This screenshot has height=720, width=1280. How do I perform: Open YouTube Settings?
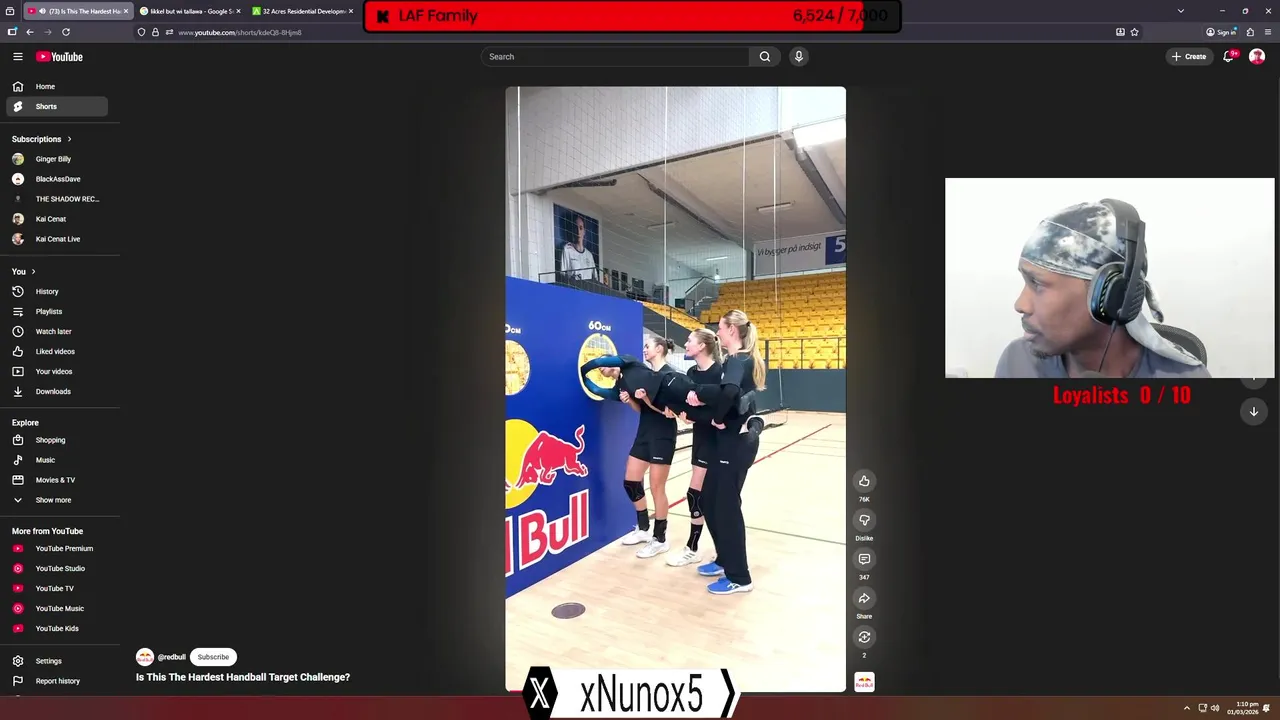pyautogui.click(x=57, y=661)
